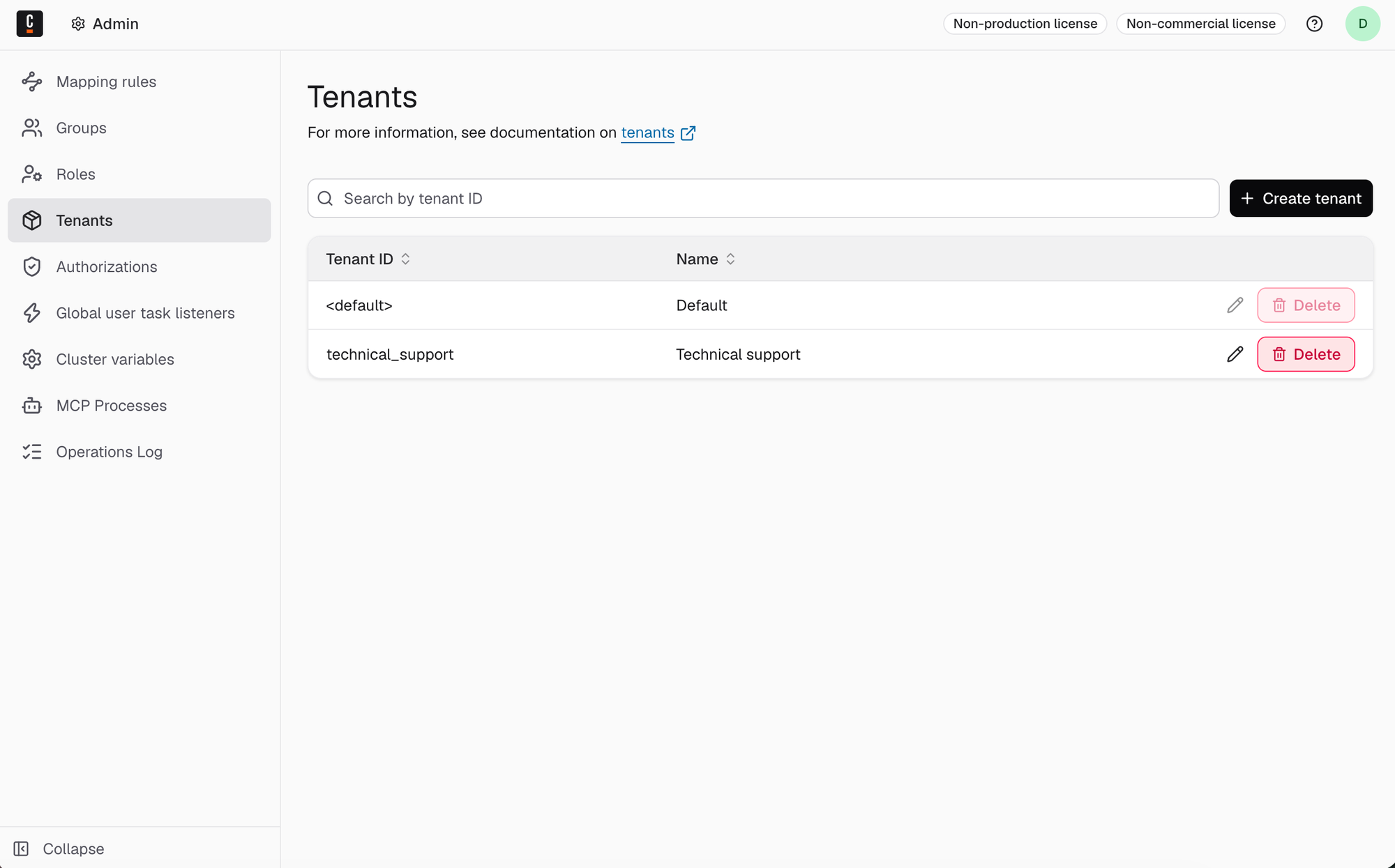The width and height of the screenshot is (1395, 868).
Task: Click Delete button in default tenant row
Action: tap(1306, 305)
